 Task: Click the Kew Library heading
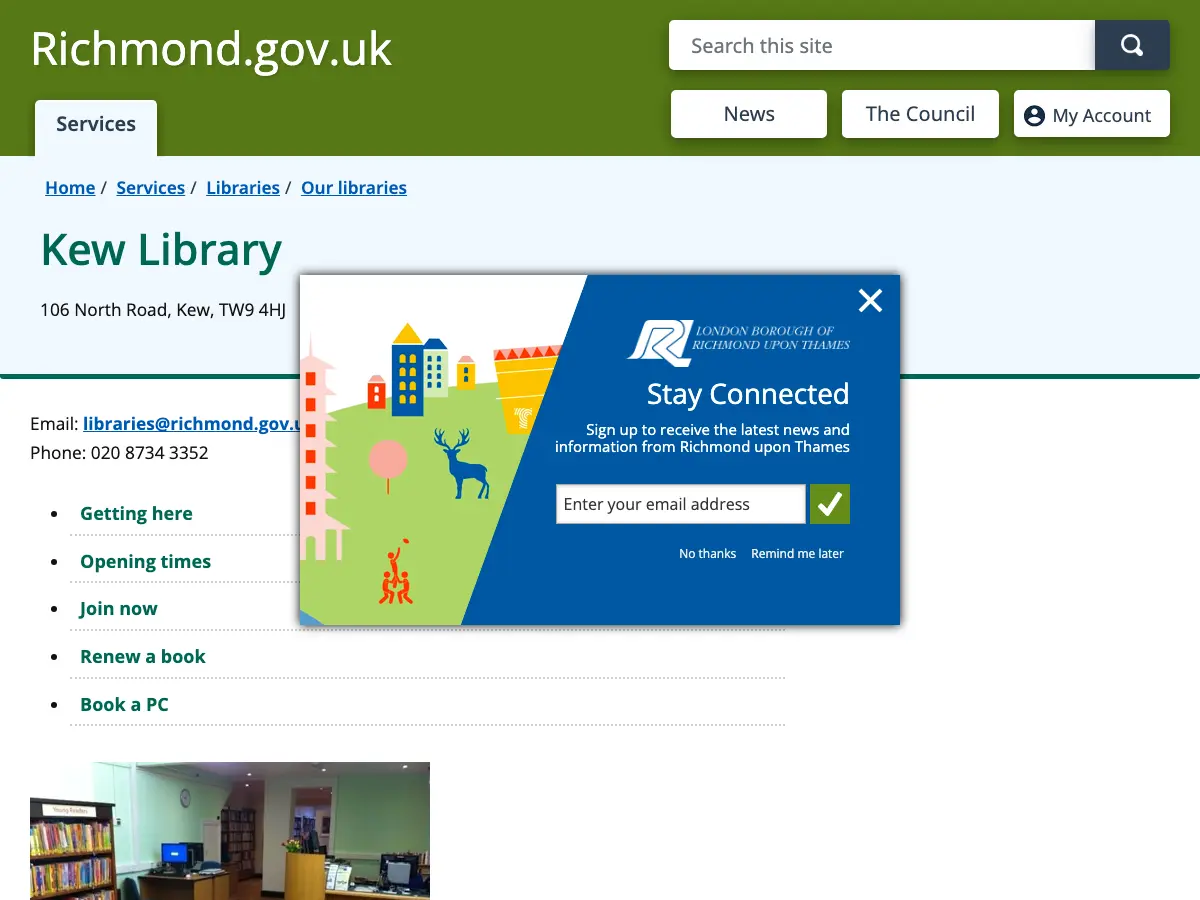tap(161, 250)
